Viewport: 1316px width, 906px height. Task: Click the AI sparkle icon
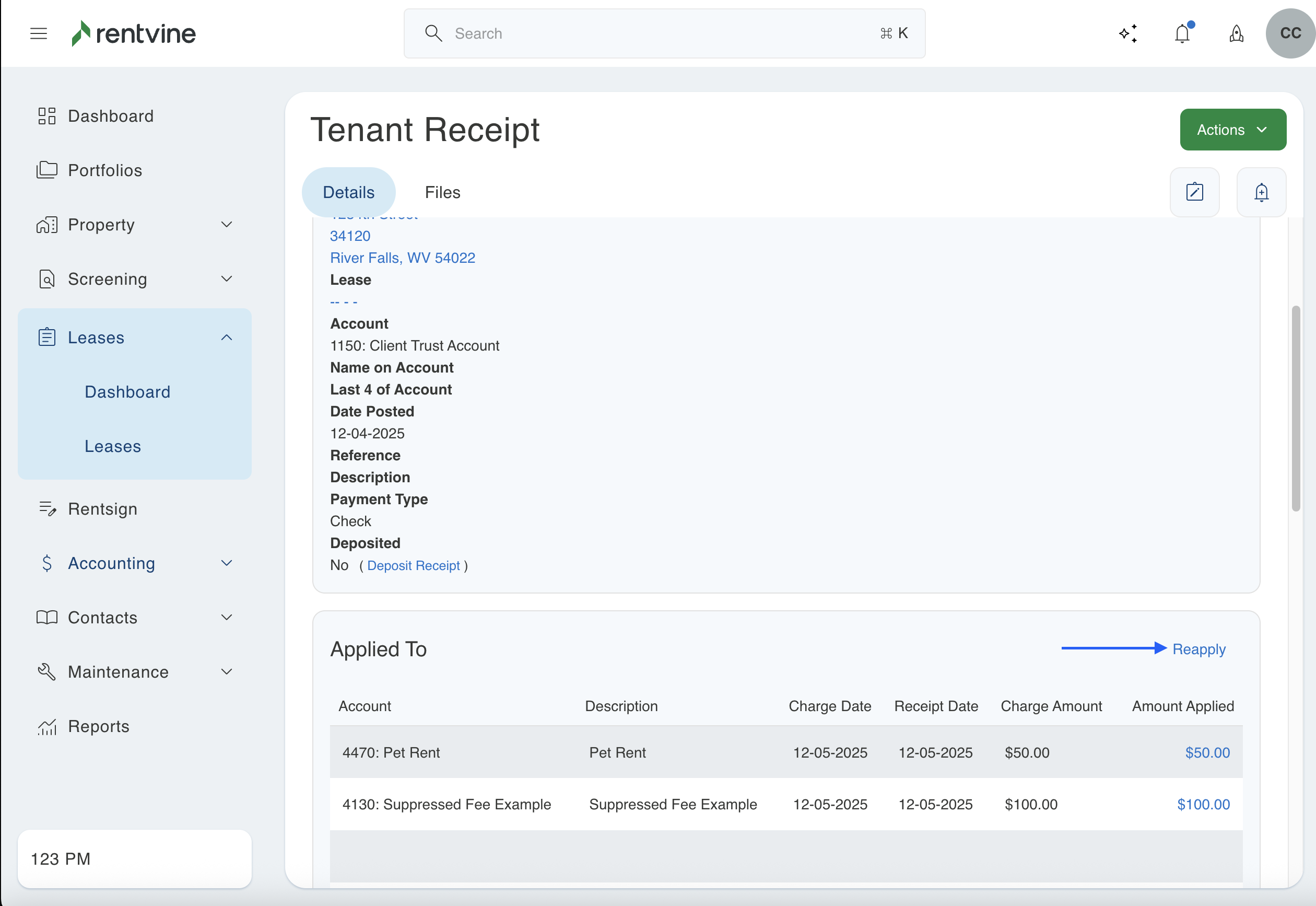pyautogui.click(x=1127, y=33)
